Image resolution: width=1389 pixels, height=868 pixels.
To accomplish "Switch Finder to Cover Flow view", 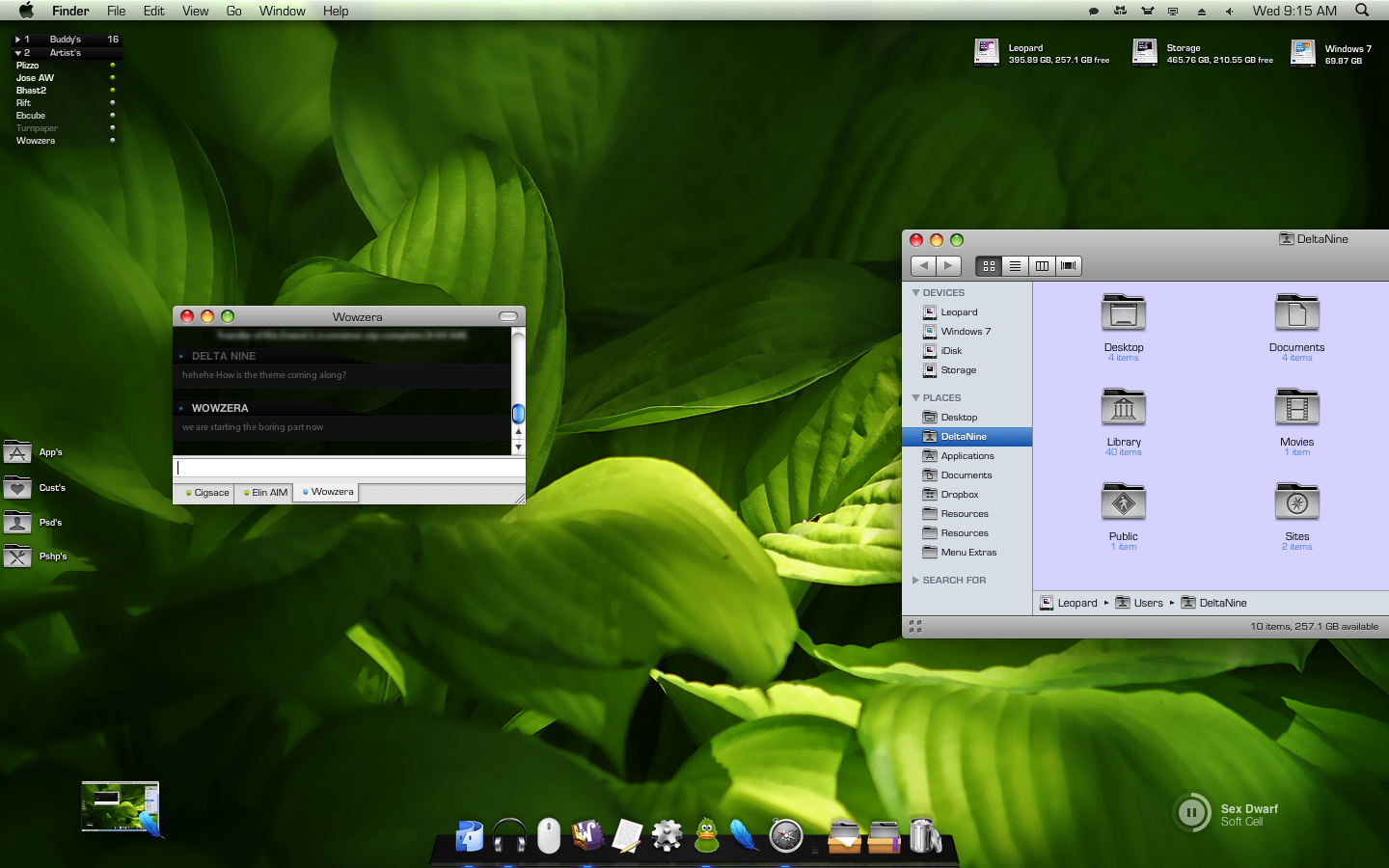I will coord(1068,266).
